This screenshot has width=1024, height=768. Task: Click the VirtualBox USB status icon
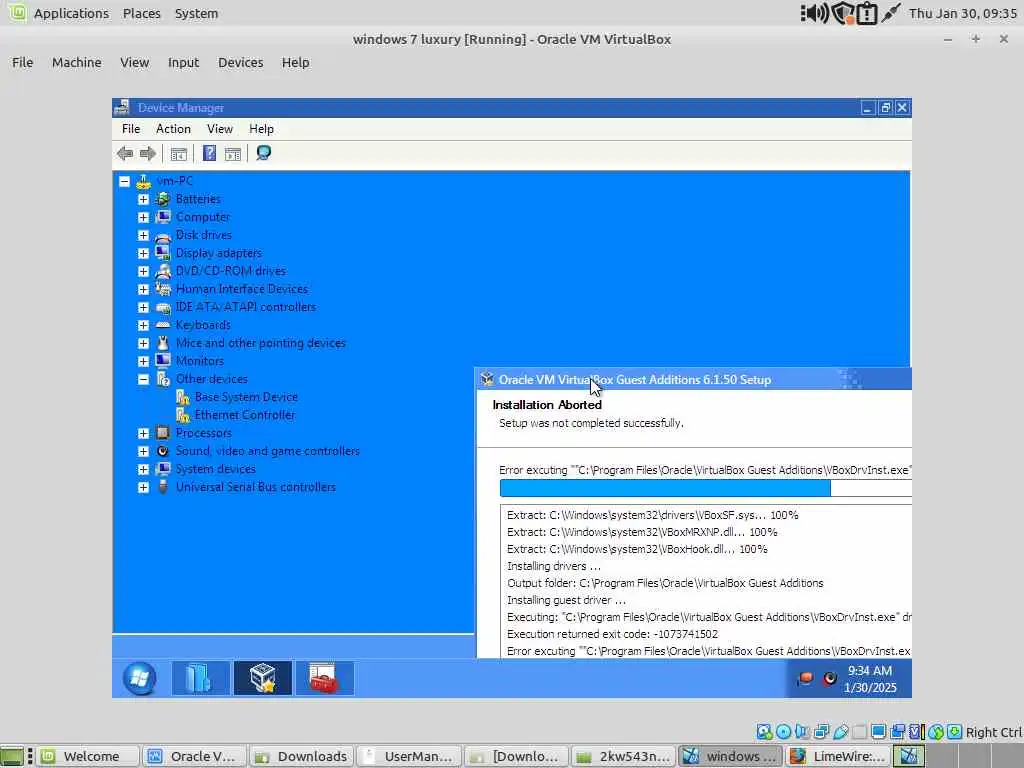pos(840,732)
